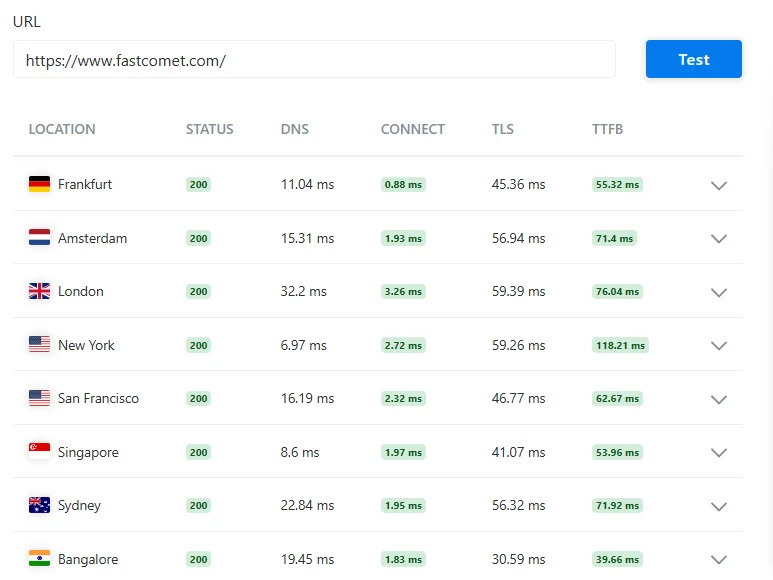Click the 0.88 ms connect badge
The image size is (773, 580).
click(403, 184)
